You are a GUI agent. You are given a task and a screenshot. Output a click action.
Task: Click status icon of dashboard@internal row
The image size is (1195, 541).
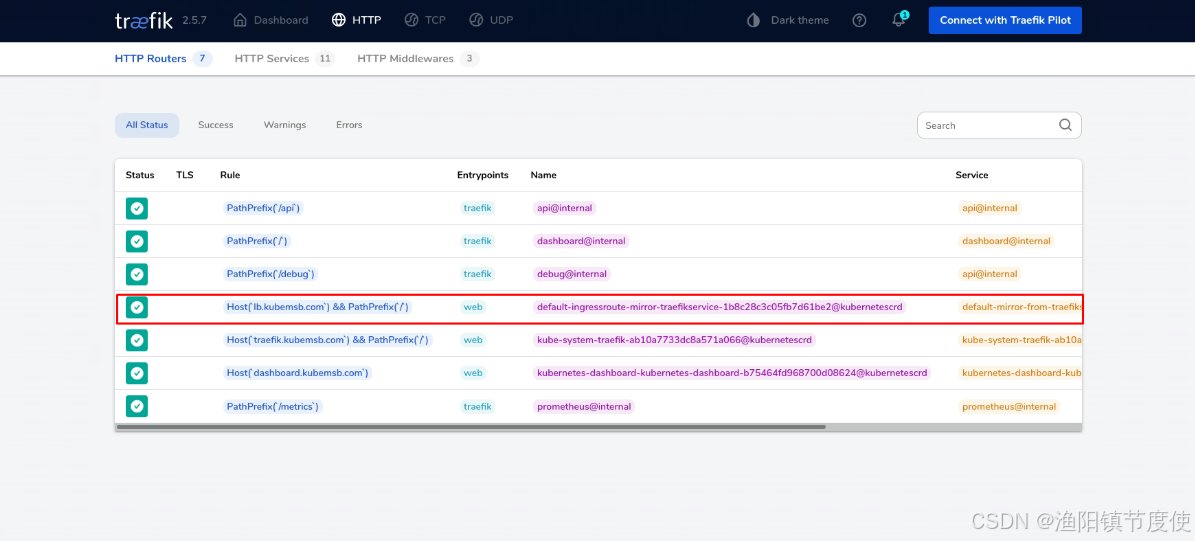click(136, 241)
